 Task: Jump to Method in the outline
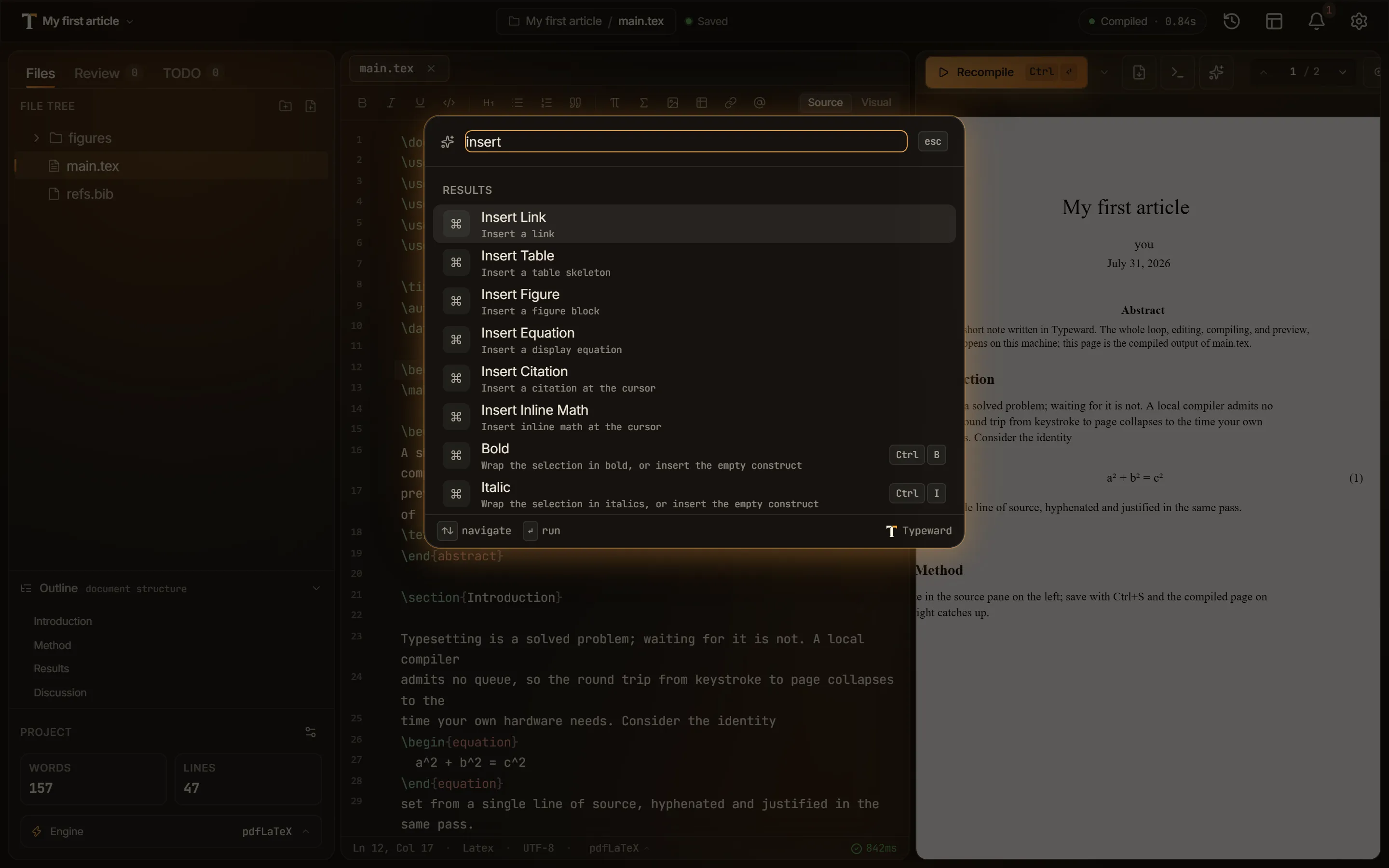click(52, 645)
